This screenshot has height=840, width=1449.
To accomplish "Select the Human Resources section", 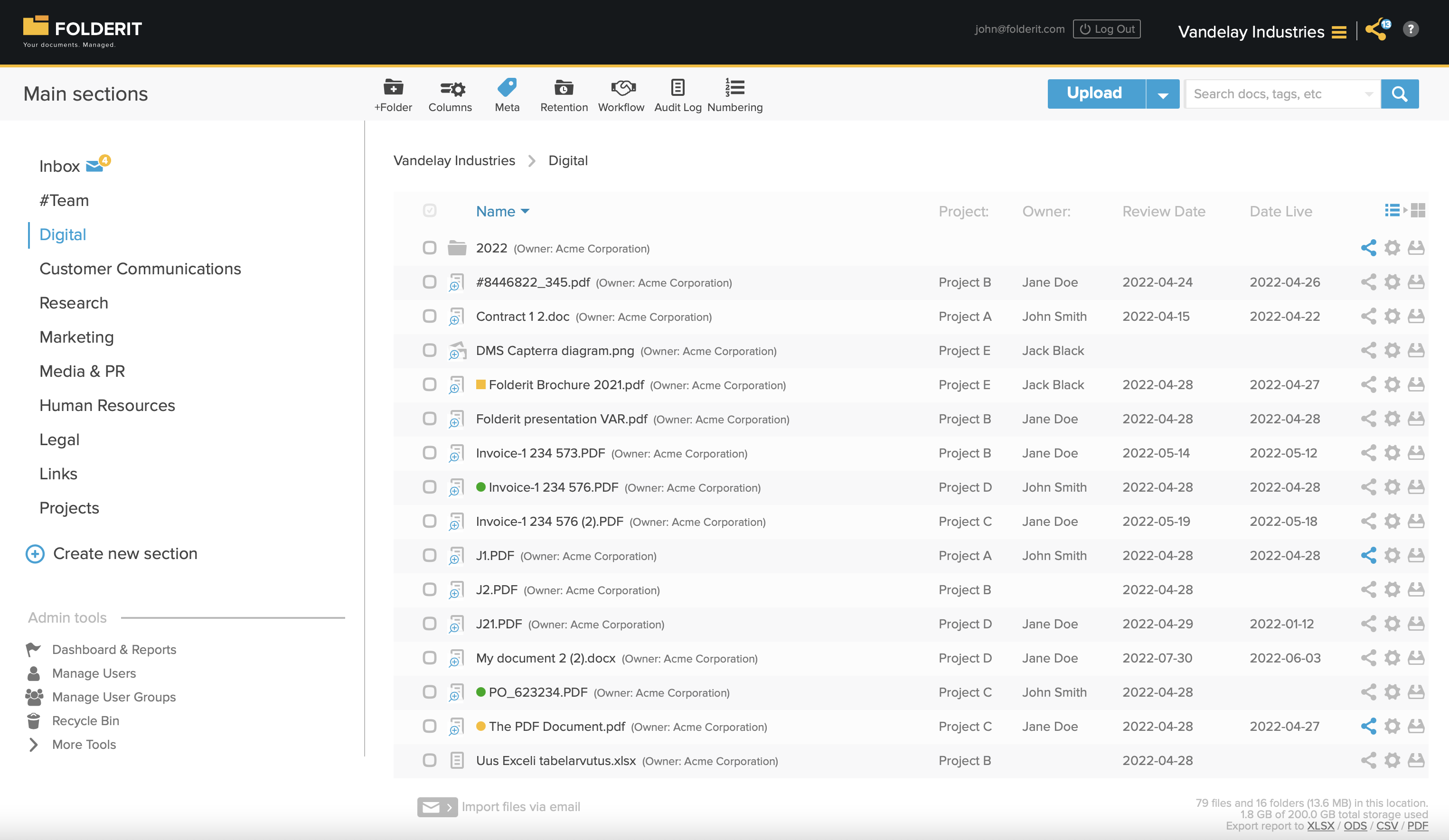I will (107, 405).
